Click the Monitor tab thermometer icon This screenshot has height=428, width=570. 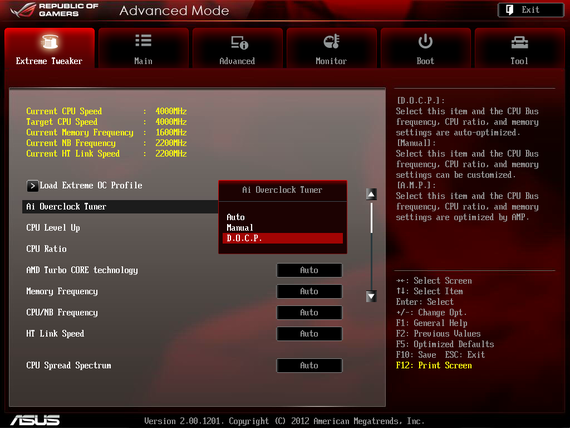[332, 41]
